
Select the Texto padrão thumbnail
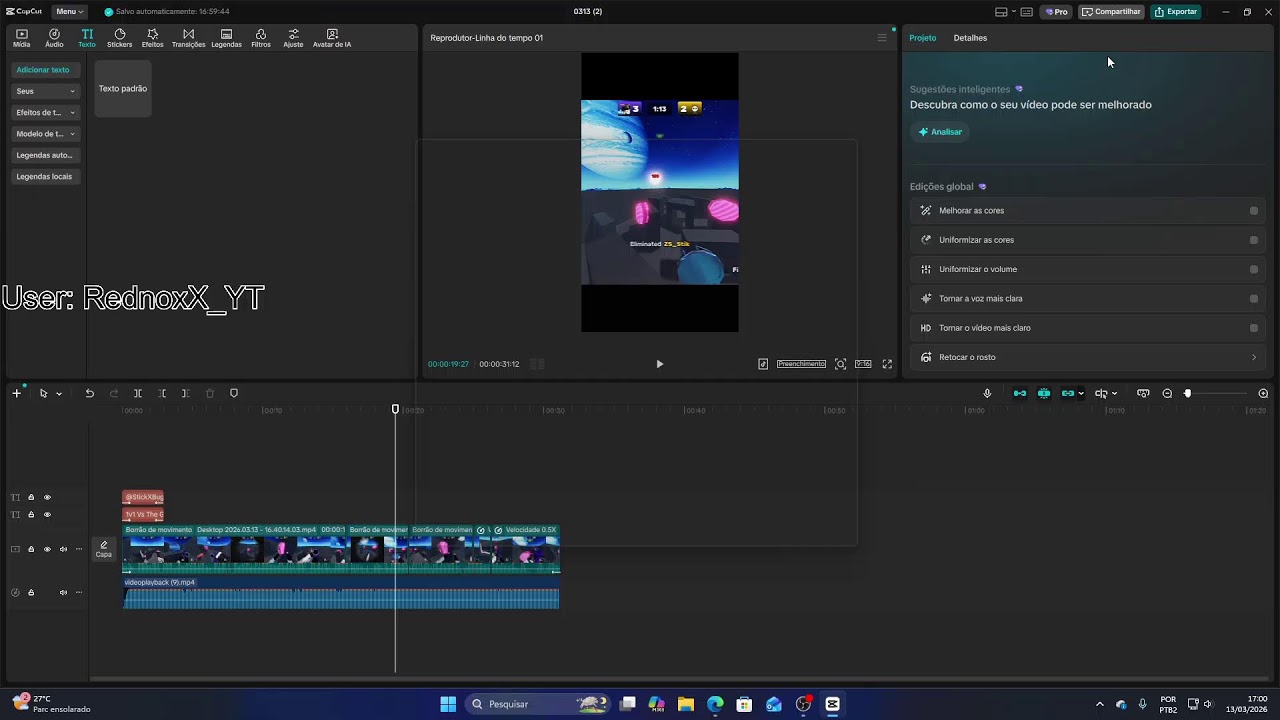coord(123,88)
